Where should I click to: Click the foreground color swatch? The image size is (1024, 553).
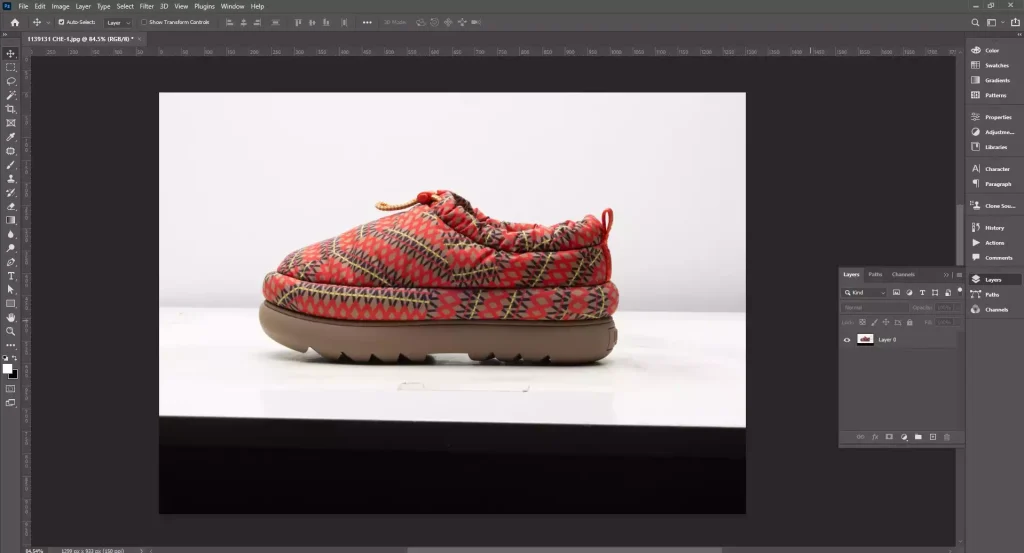pyautogui.click(x=8, y=368)
